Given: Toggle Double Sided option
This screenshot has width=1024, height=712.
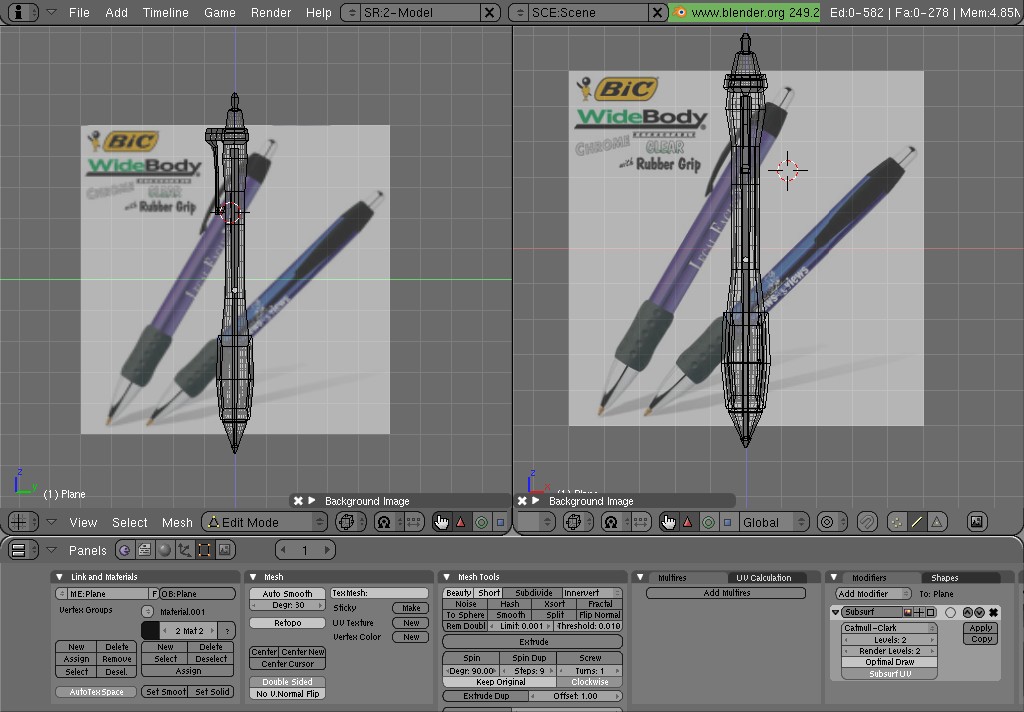Looking at the screenshot, I should coord(287,681).
